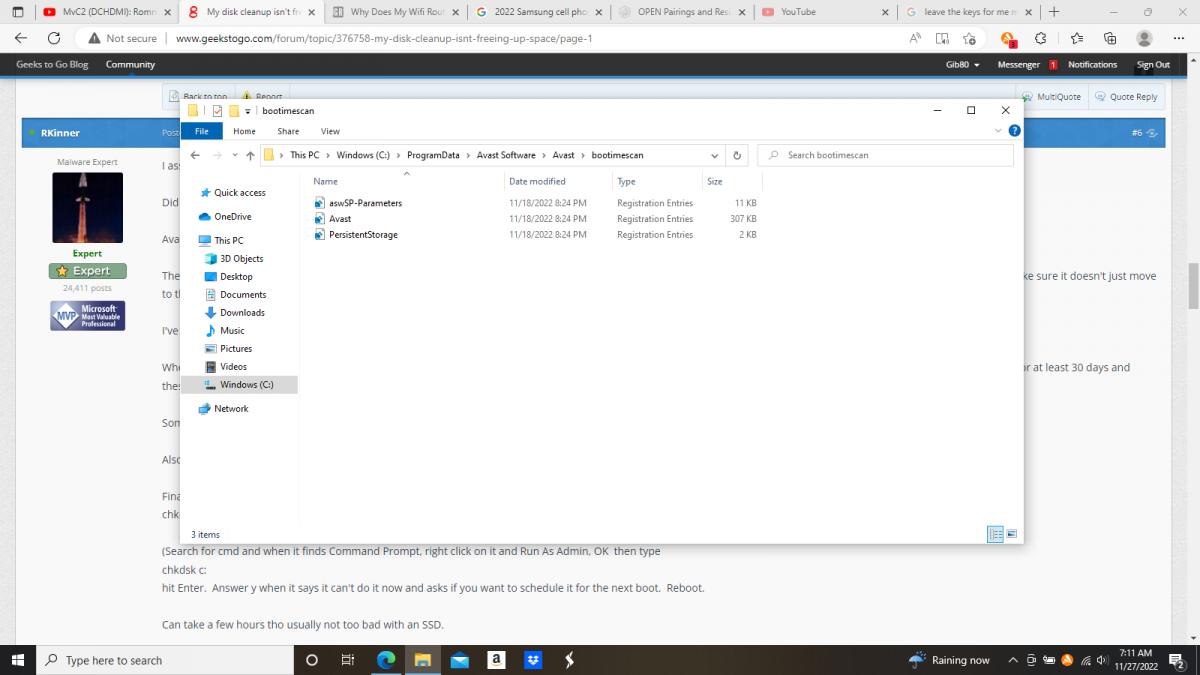Click New folder quick access toolbar icon
Viewport: 1200px width, 675px height.
coord(234,111)
